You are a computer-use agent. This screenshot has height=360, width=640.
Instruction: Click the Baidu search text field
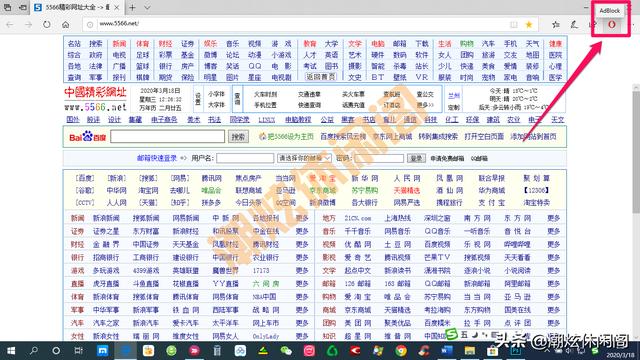167,136
